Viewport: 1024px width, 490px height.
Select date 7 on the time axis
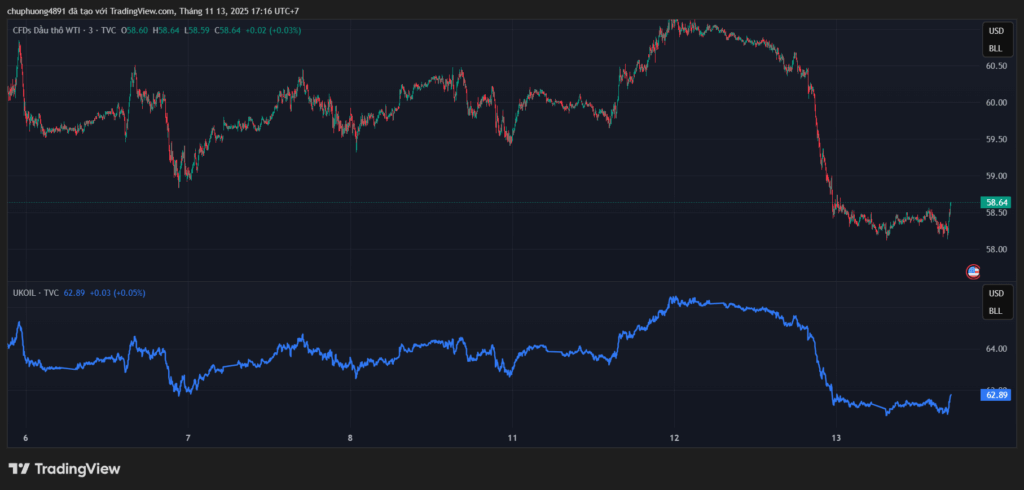click(x=188, y=438)
